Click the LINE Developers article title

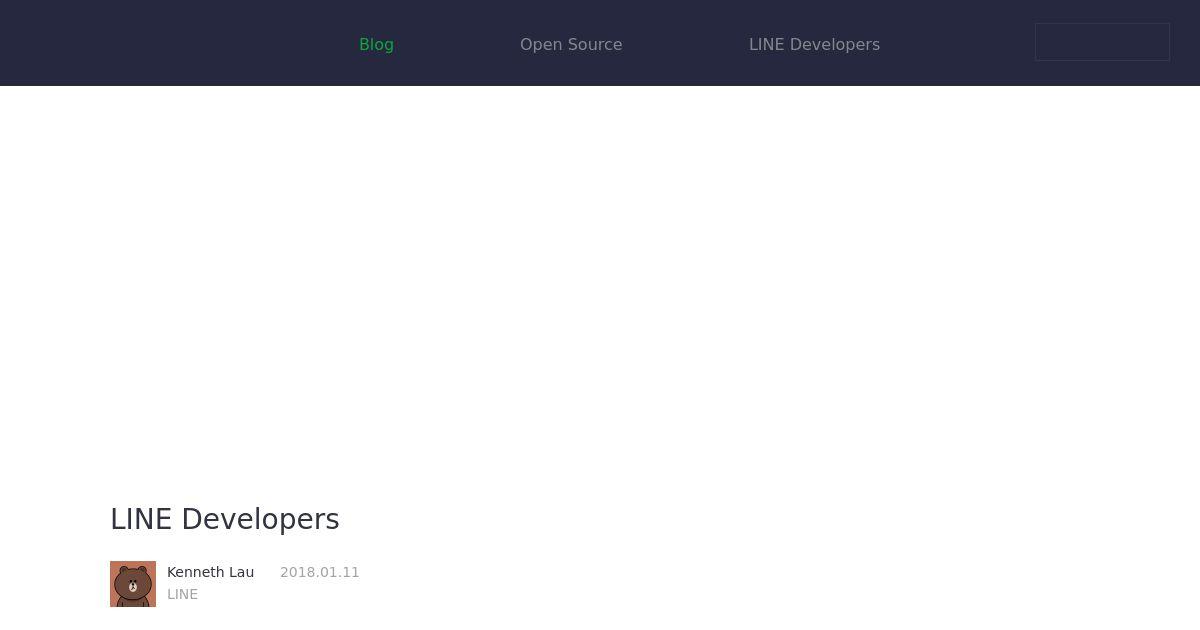[225, 519]
